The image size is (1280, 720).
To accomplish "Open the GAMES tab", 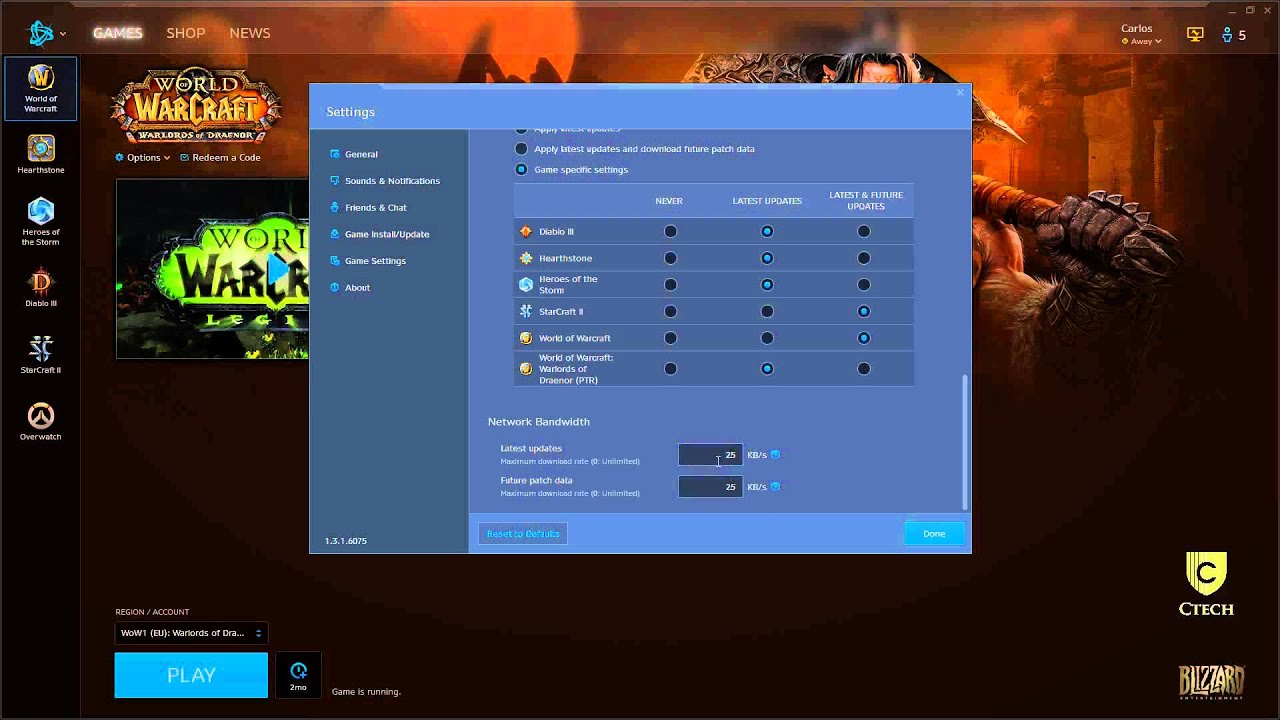I will pos(118,33).
